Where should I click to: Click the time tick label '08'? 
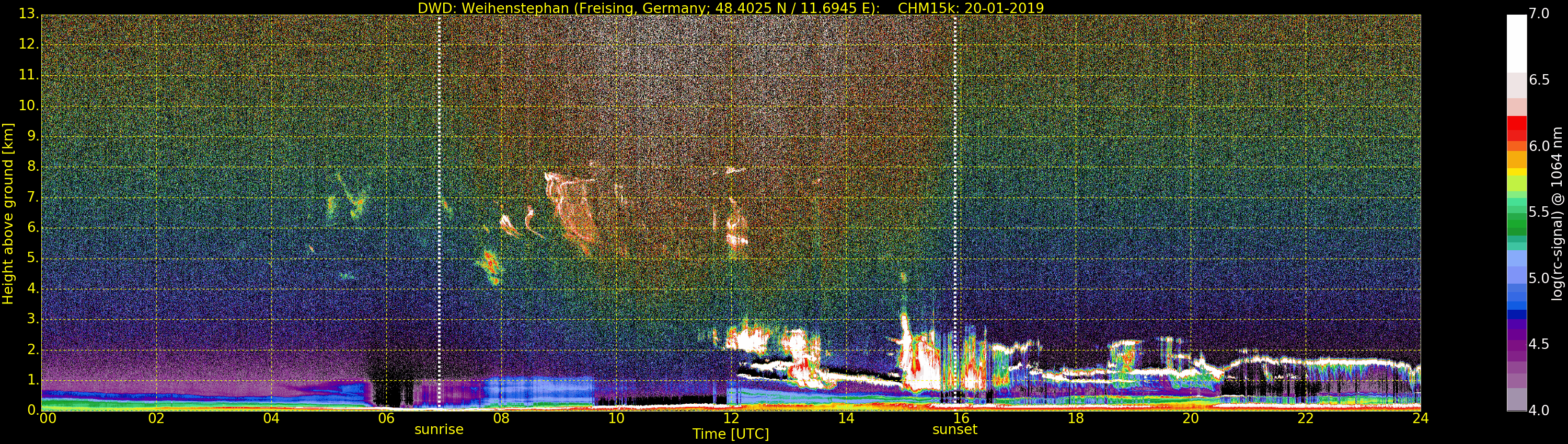coord(501,418)
